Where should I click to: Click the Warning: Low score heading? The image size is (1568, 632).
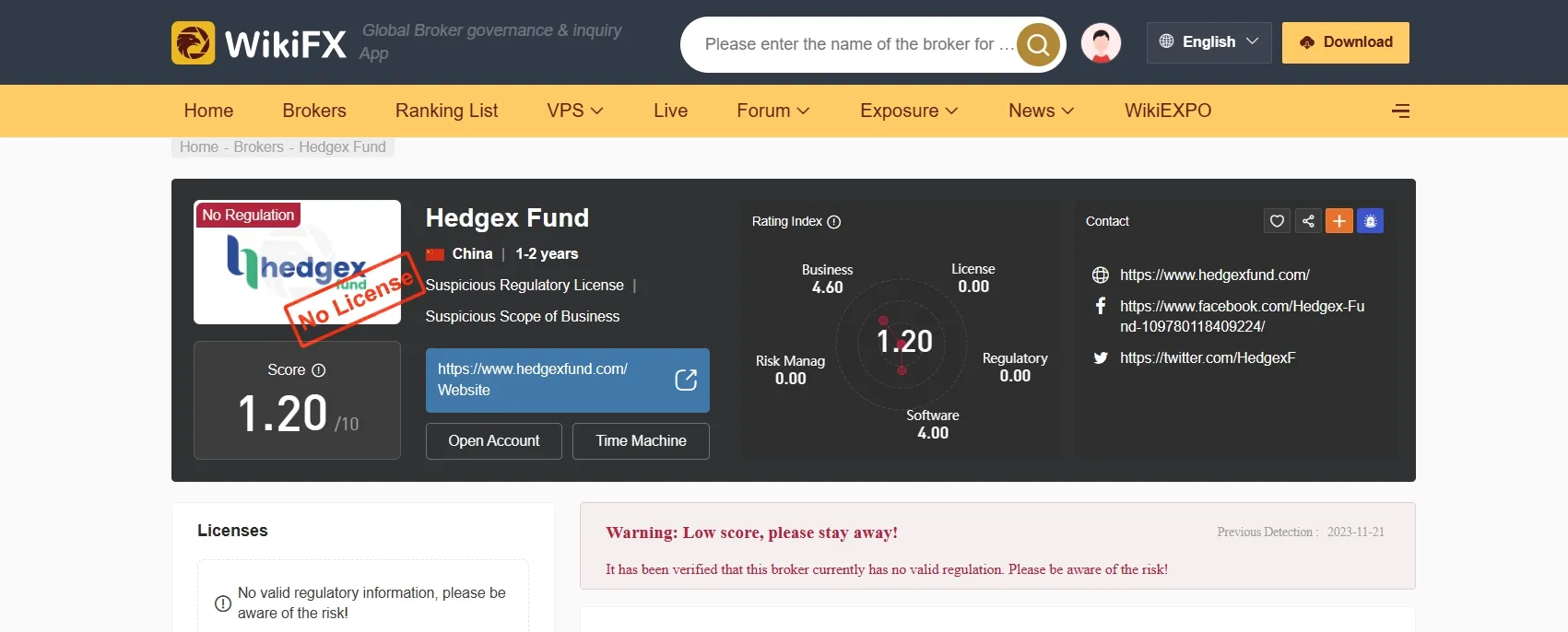[x=751, y=533]
